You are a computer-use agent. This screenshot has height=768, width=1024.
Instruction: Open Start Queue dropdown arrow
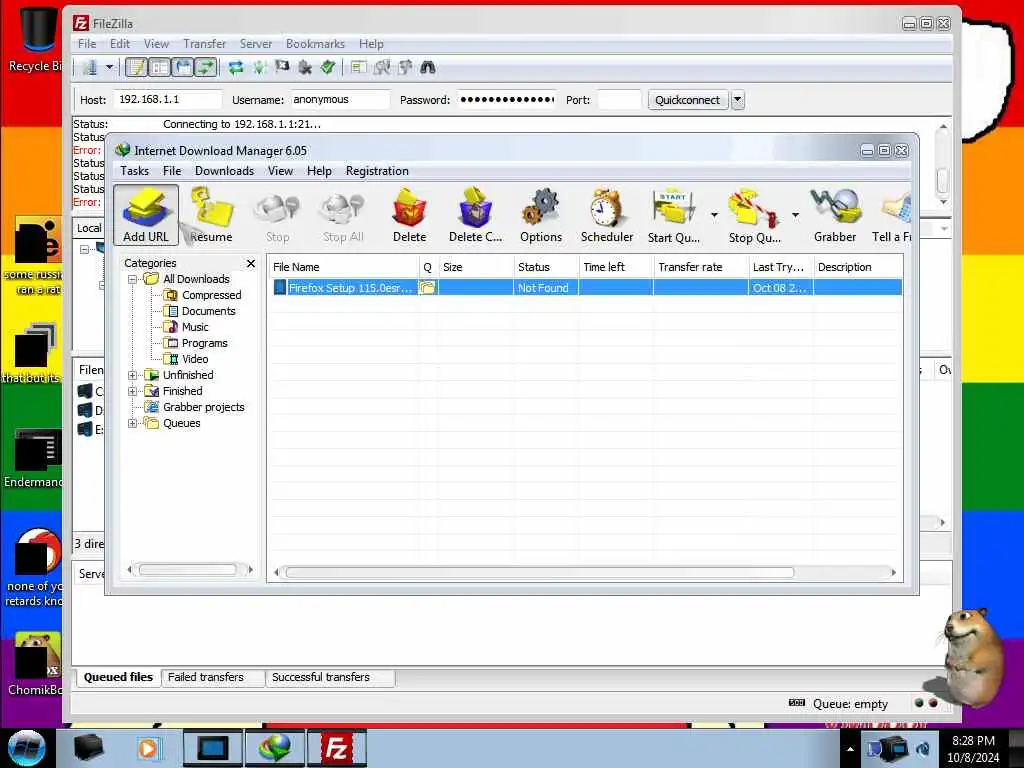[x=714, y=215]
